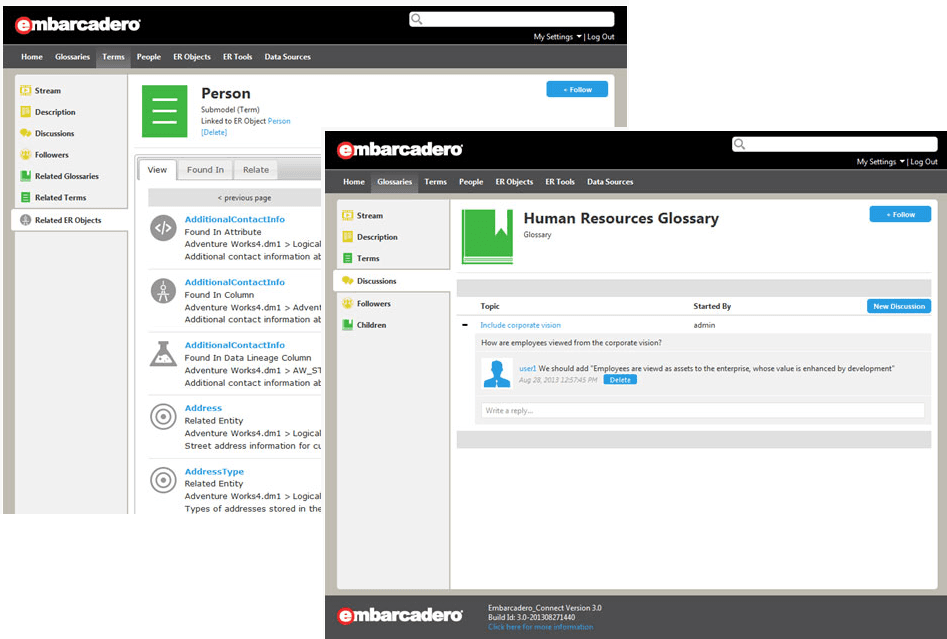
Task: Click the attribute code icon for the first AdditionalContactInfo
Action: click(163, 228)
